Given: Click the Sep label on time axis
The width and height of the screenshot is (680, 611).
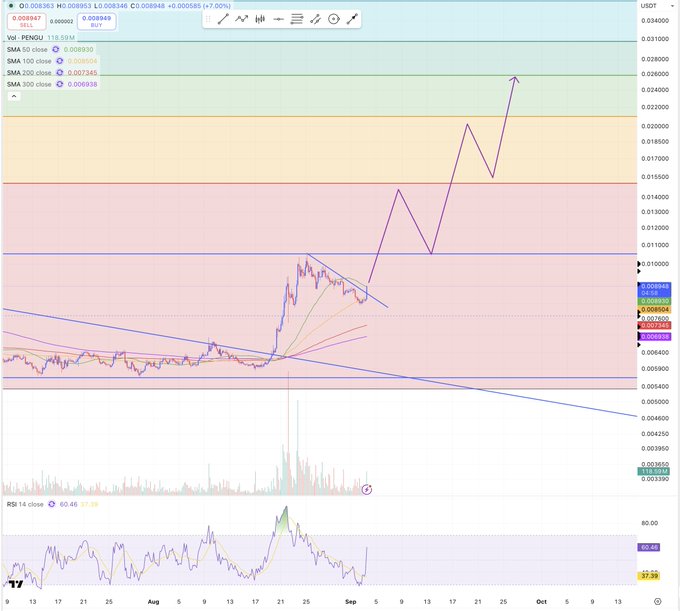Looking at the screenshot, I should pos(350,602).
